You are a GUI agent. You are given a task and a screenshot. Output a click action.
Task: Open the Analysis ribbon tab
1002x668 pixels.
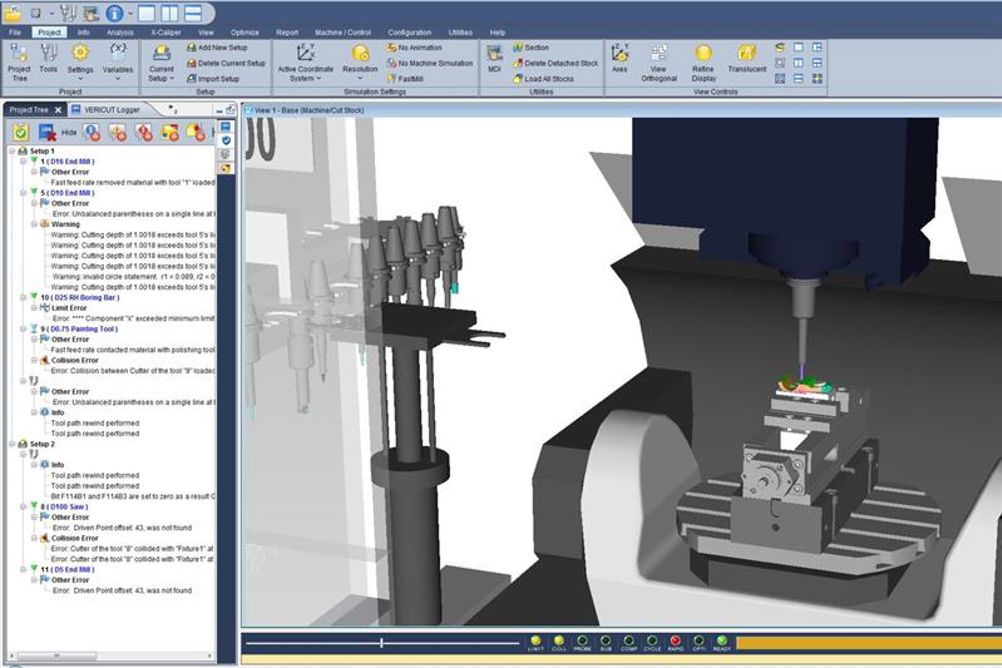click(x=120, y=32)
